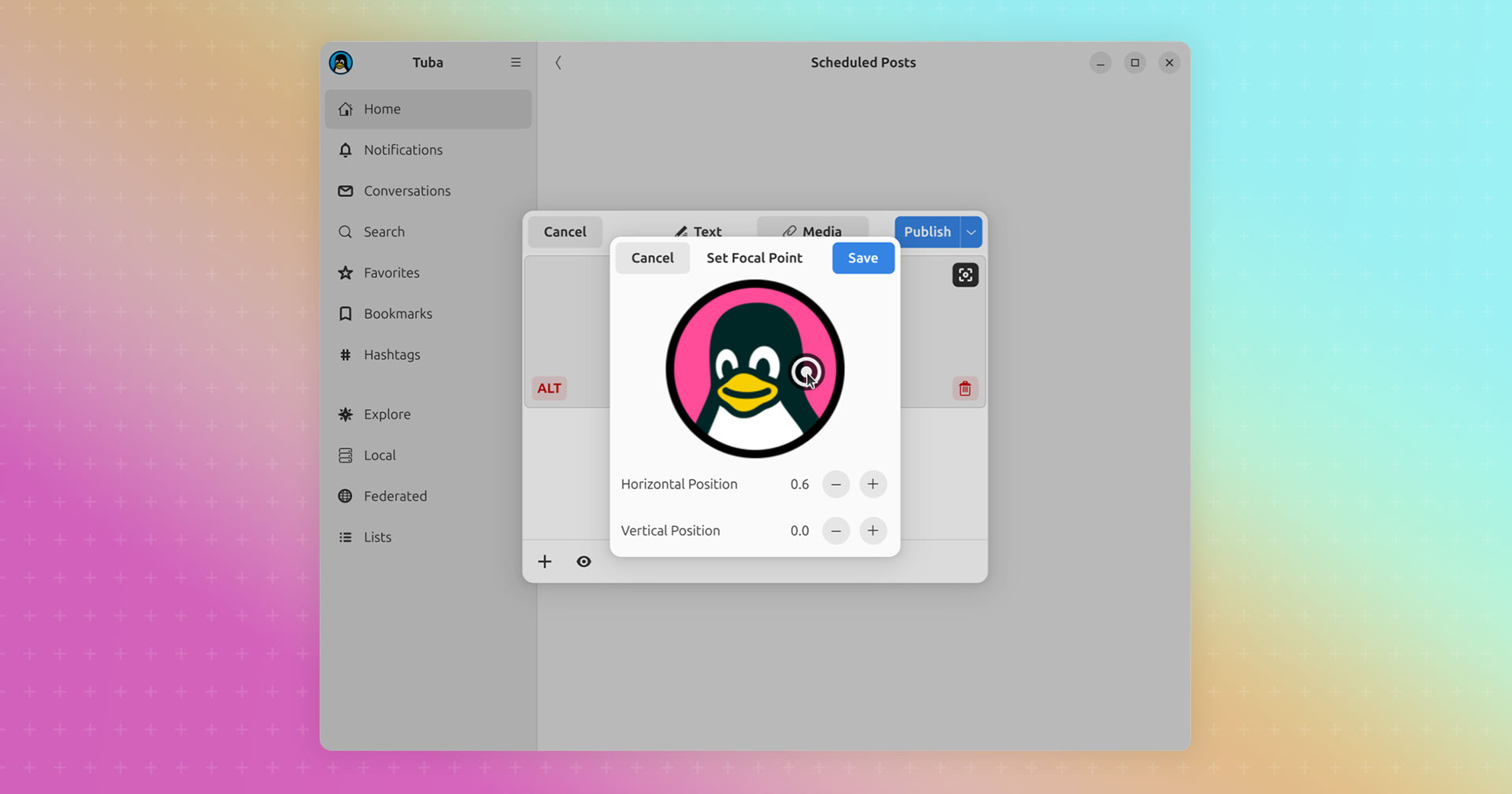
Task: Click the plus icon to add media
Action: [545, 562]
